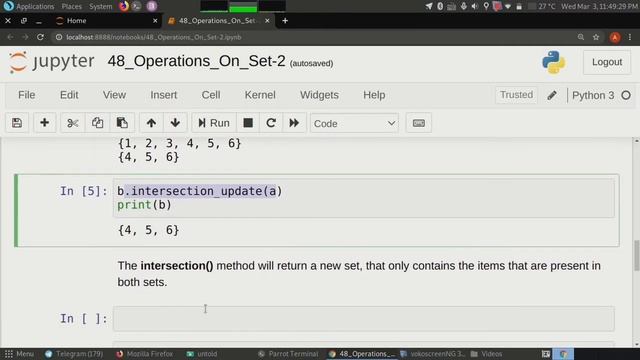Insert a cell below using the plus icon
Image resolution: width=640 pixels, height=360 pixels.
[x=44, y=123]
